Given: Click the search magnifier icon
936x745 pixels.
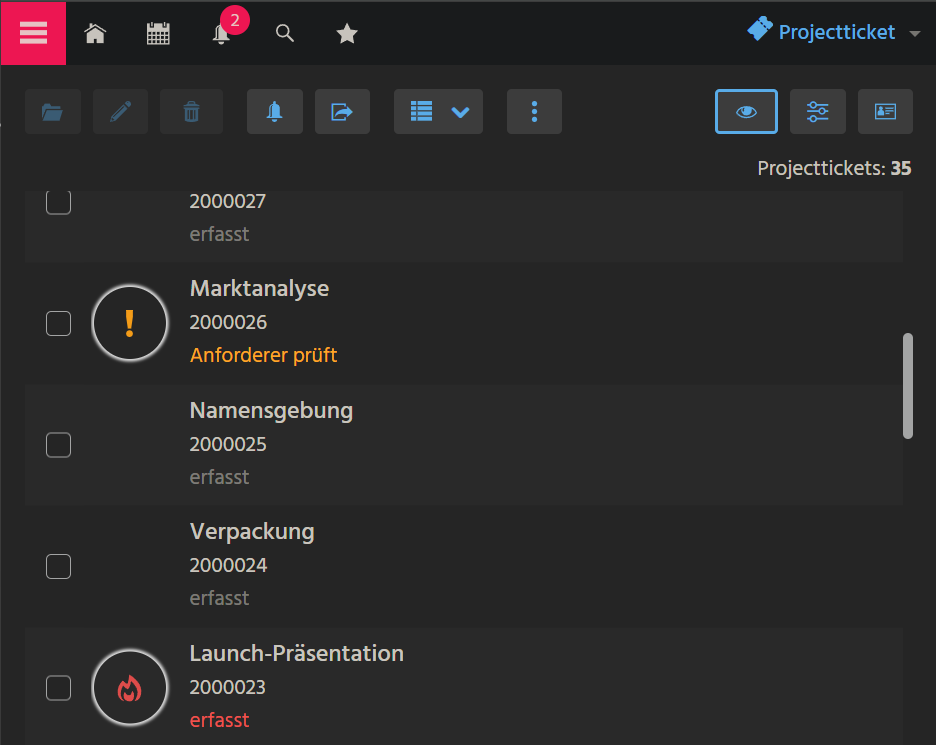Looking at the screenshot, I should (285, 34).
